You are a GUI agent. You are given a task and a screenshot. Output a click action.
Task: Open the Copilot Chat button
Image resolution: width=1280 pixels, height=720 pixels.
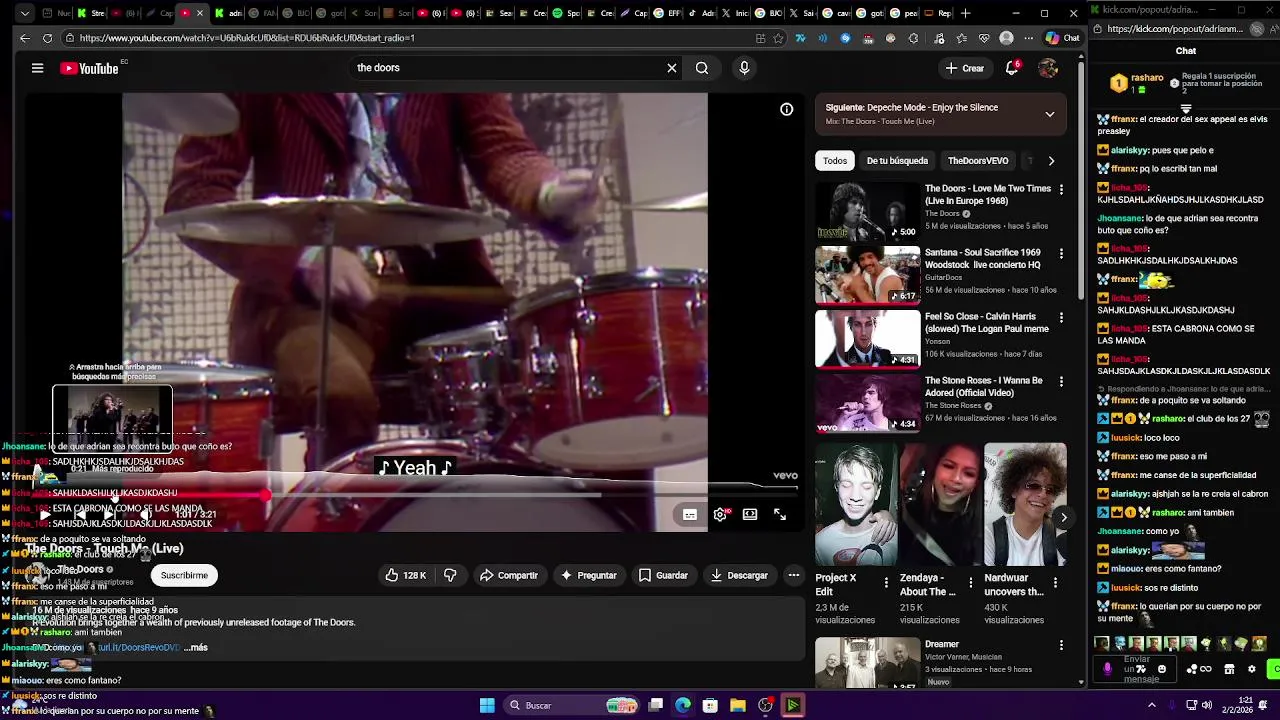(x=1062, y=38)
